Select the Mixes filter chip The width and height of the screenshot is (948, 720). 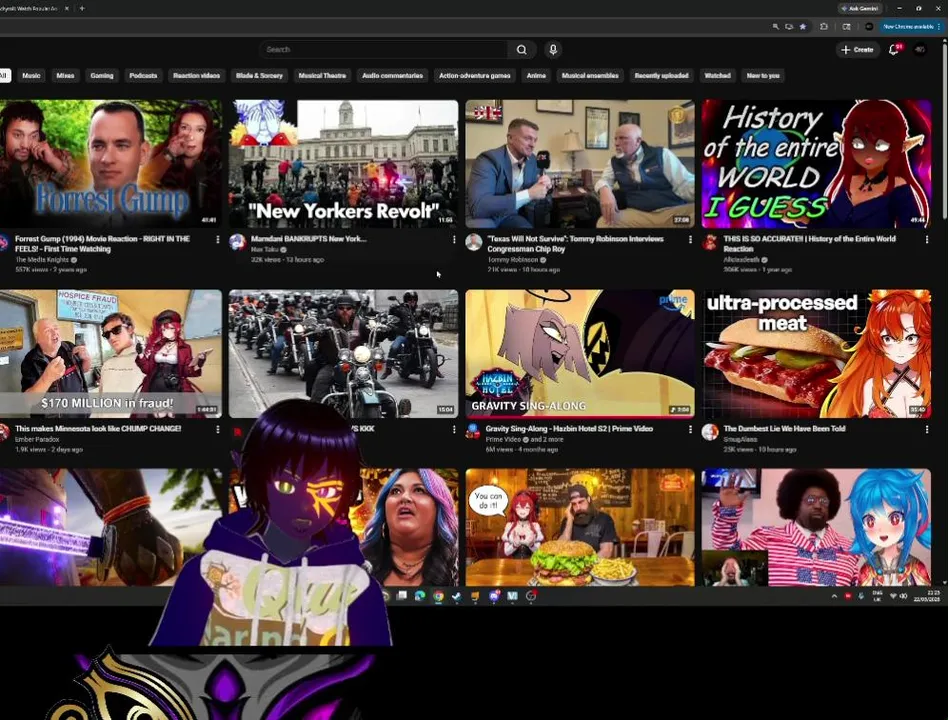click(65, 76)
